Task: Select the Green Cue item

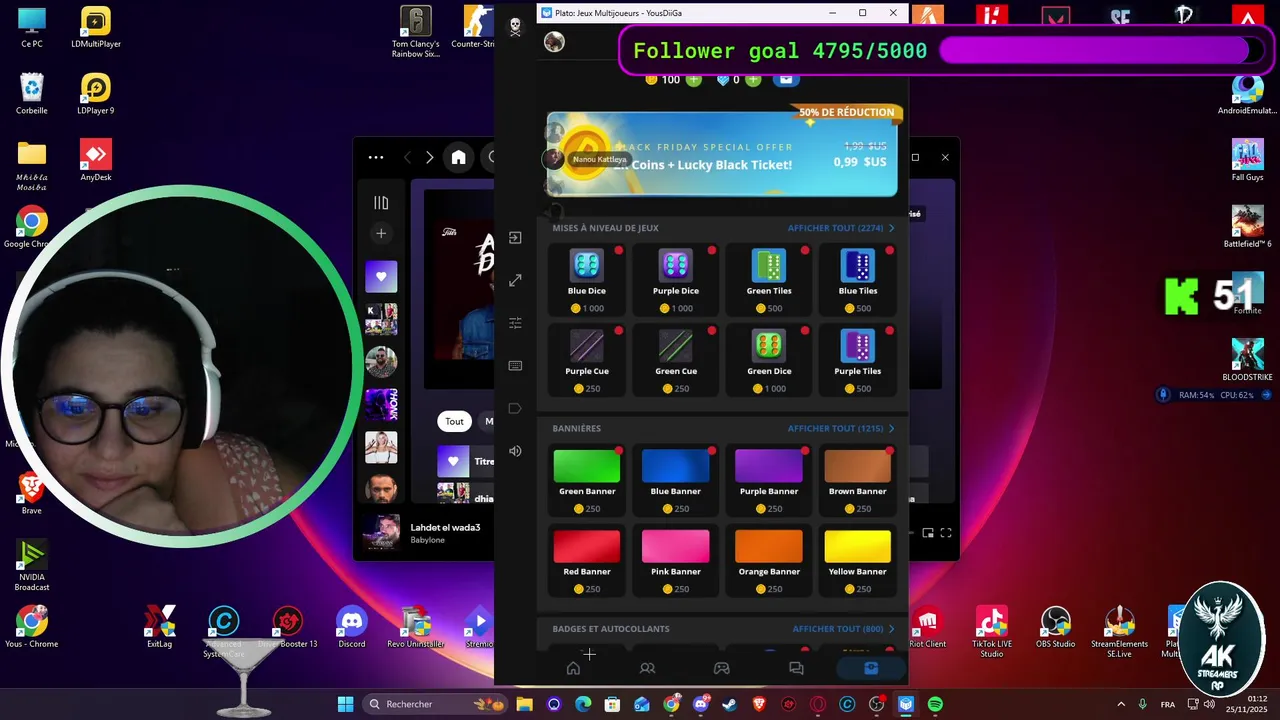Action: (676, 360)
